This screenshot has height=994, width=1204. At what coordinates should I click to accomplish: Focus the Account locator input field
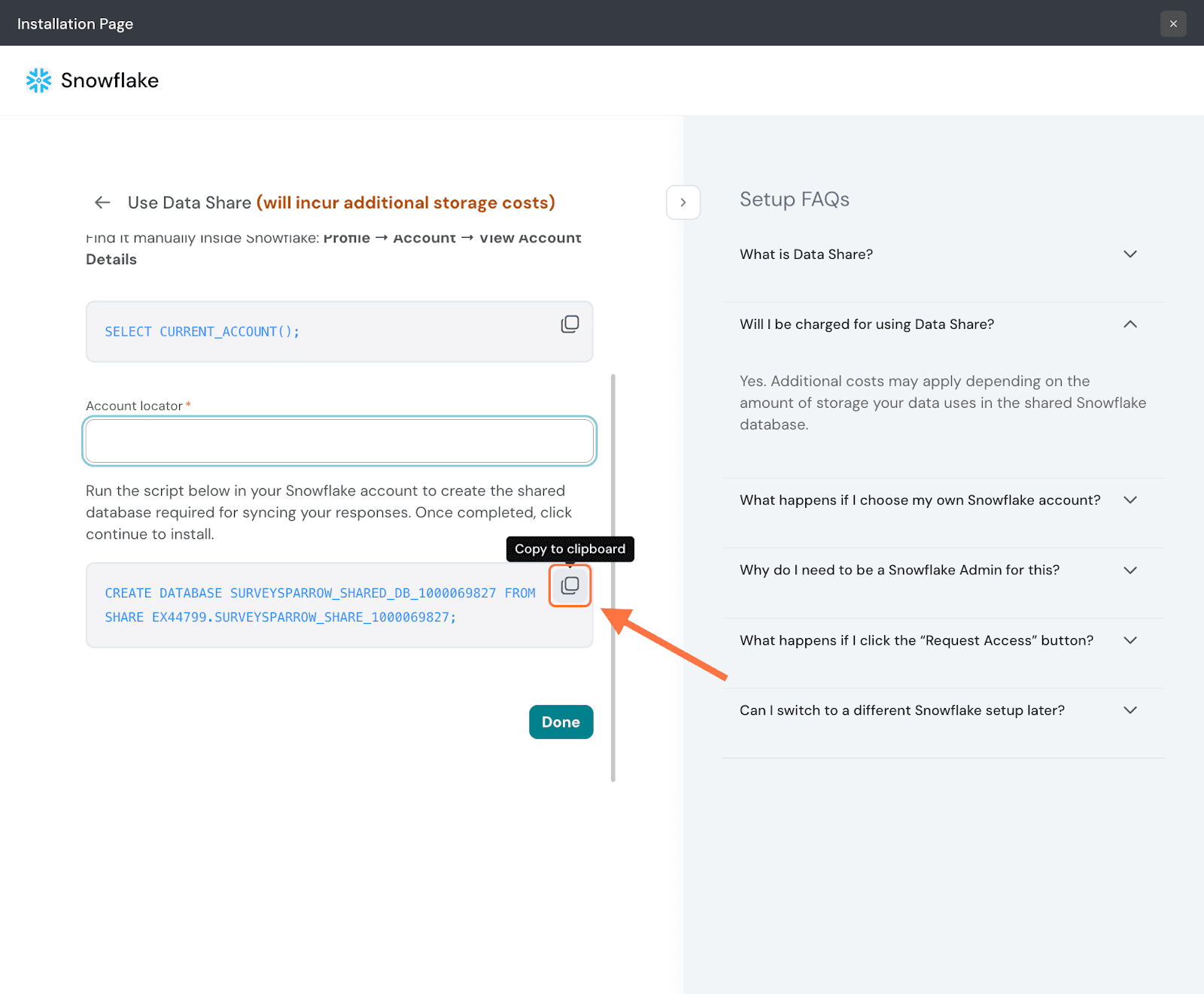339,441
